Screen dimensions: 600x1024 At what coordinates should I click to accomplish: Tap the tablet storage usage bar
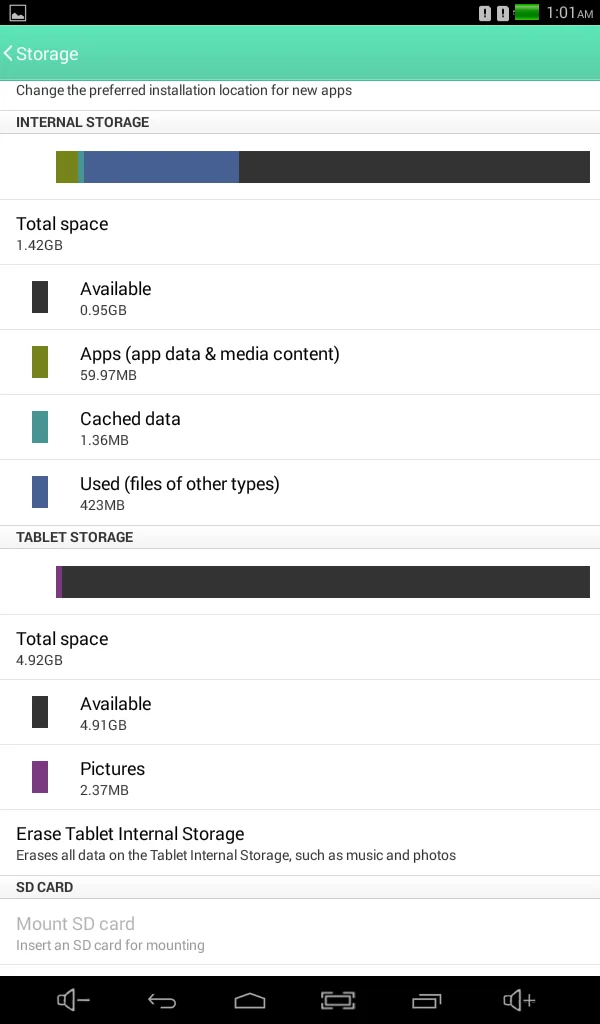point(322,582)
